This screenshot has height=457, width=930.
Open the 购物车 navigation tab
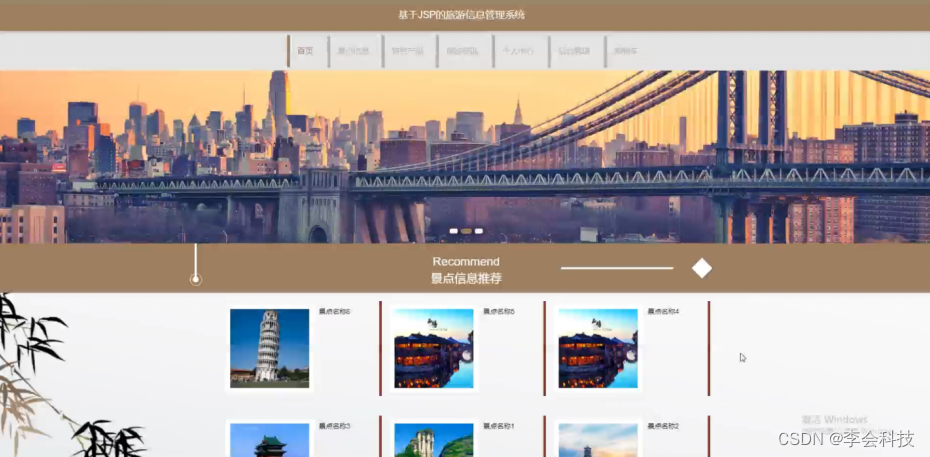625,51
